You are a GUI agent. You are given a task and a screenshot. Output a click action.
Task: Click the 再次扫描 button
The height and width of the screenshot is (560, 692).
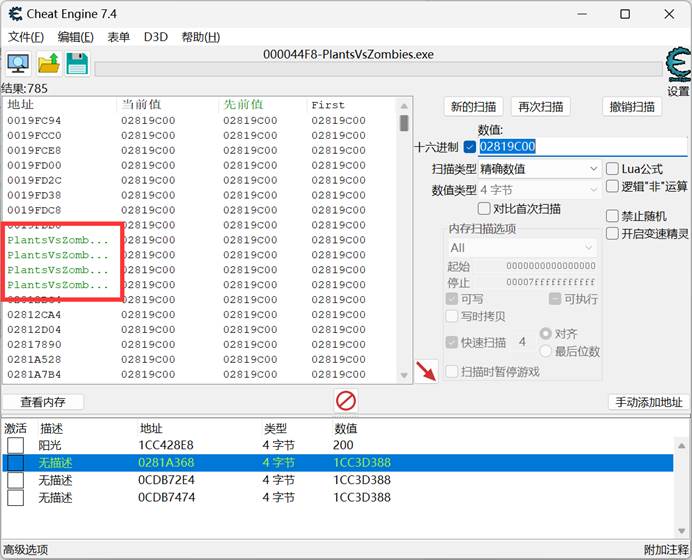[541, 107]
